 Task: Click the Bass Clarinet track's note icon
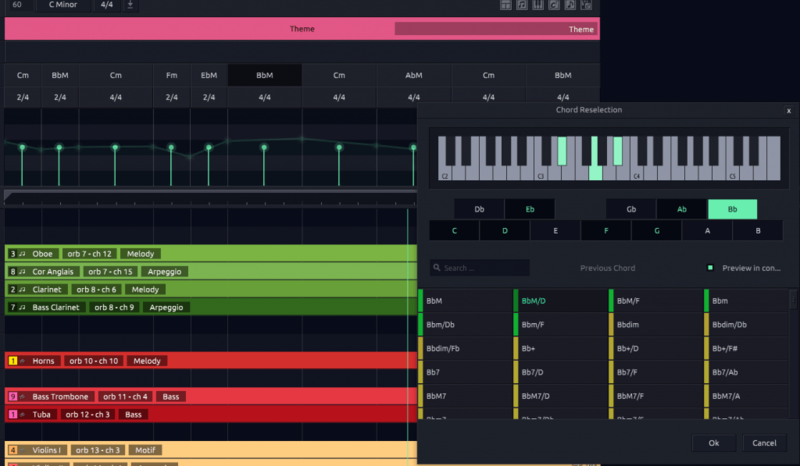[21, 308]
